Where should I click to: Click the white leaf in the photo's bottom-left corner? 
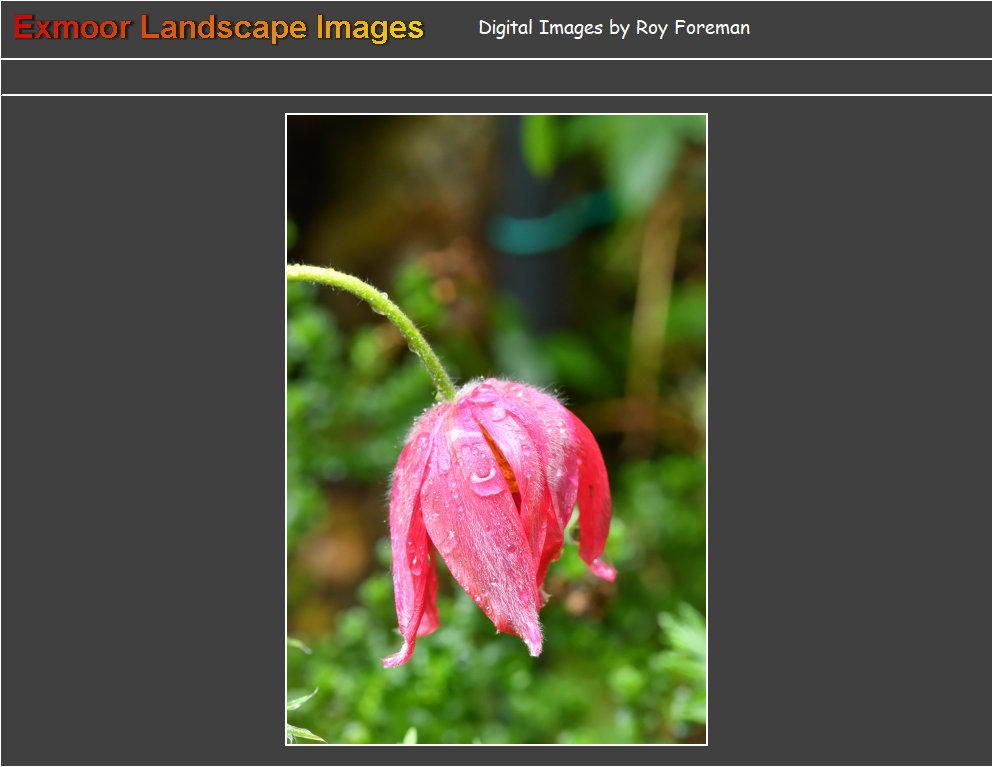tap(302, 732)
